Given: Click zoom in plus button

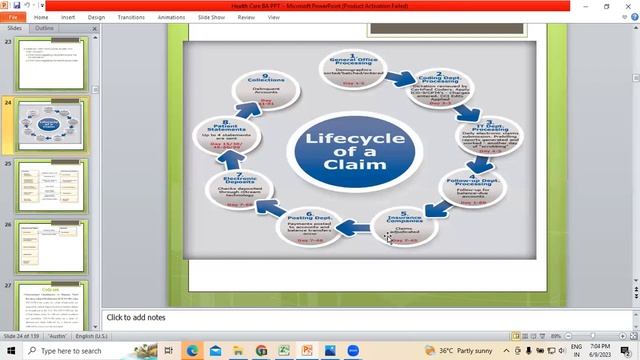Looking at the screenshot, I should point(622,336).
